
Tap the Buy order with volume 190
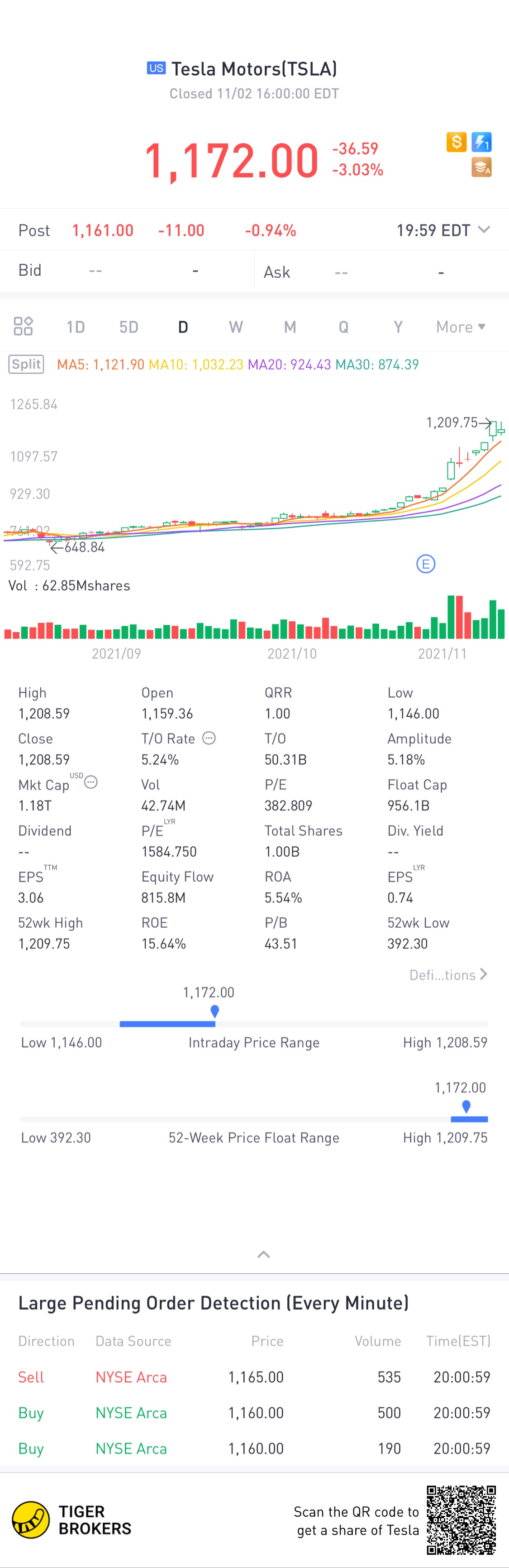[254, 1449]
